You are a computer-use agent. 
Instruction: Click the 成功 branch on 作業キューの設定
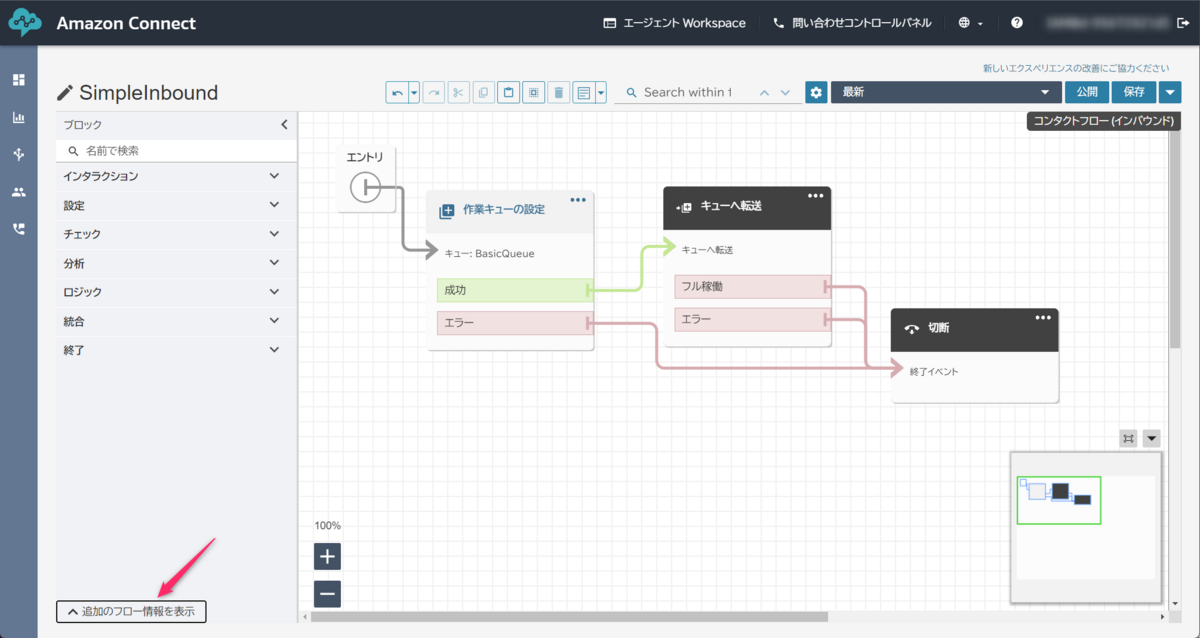[x=515, y=290]
